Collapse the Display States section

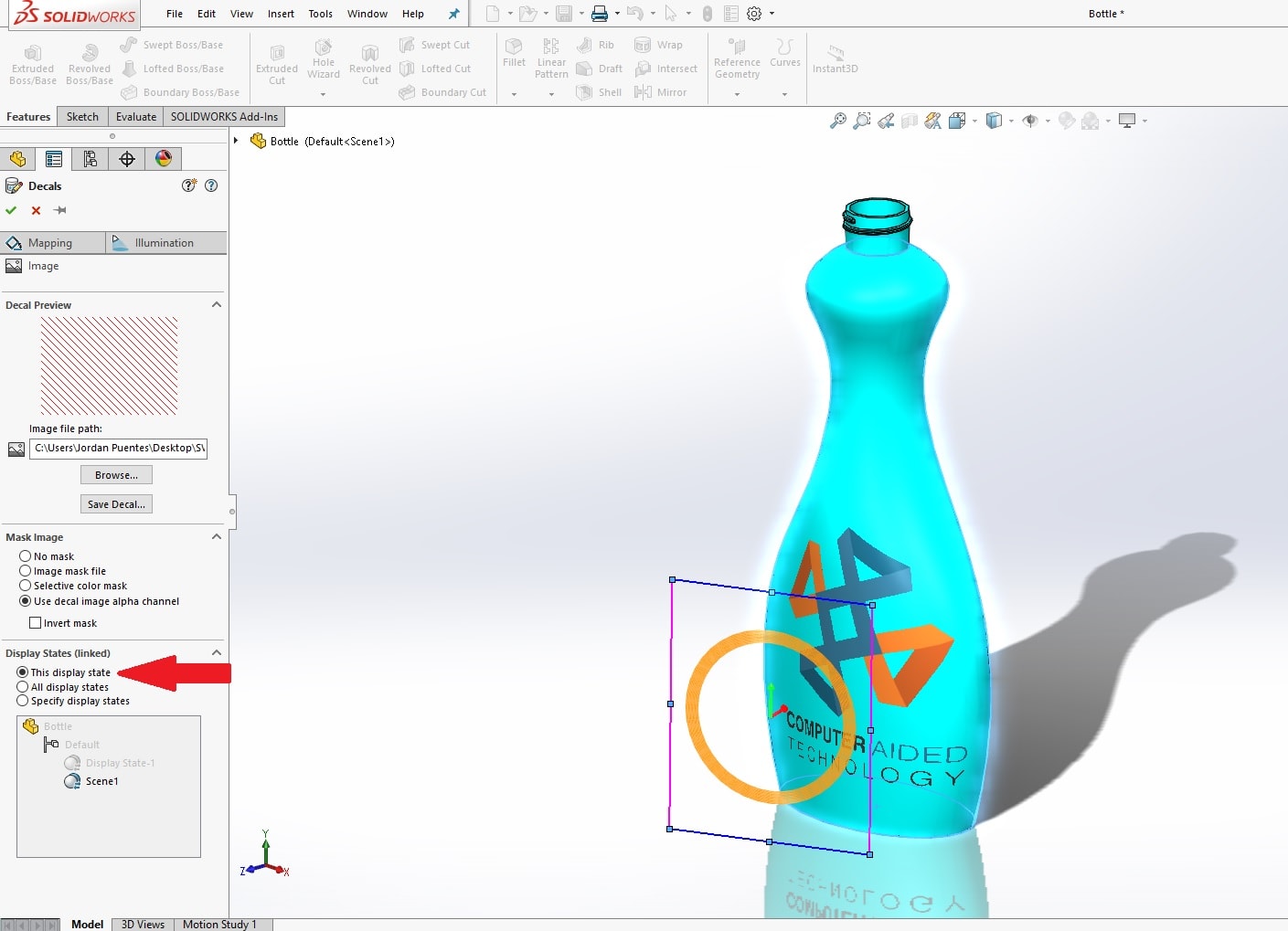tap(217, 652)
